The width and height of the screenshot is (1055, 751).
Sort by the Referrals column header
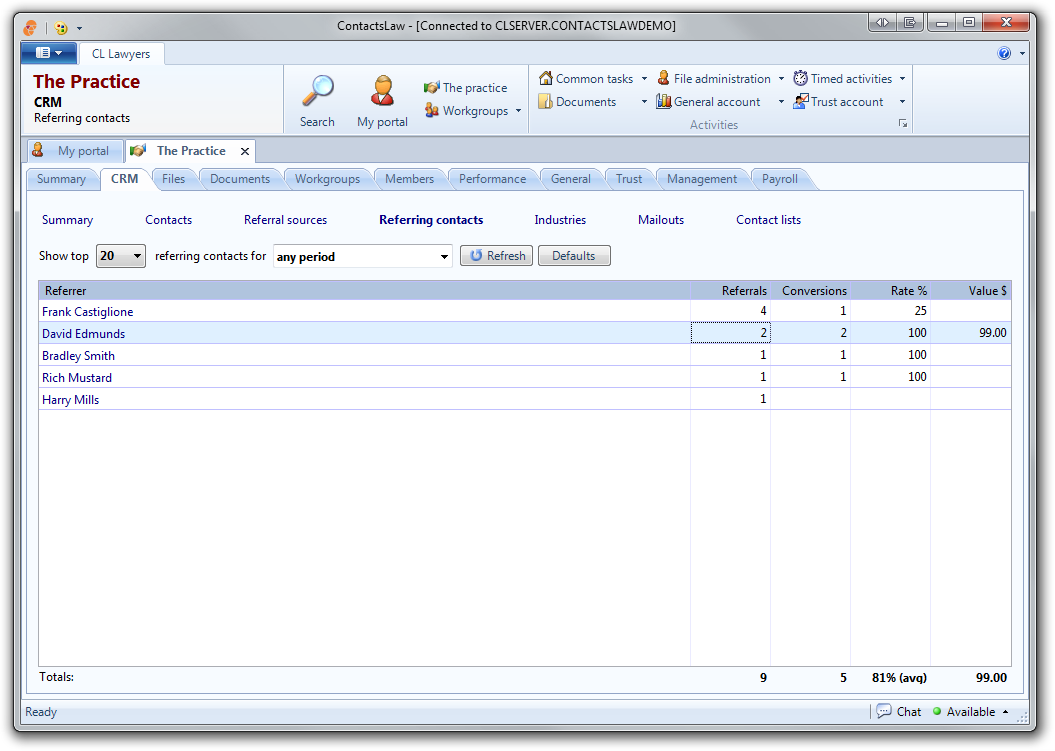click(730, 291)
